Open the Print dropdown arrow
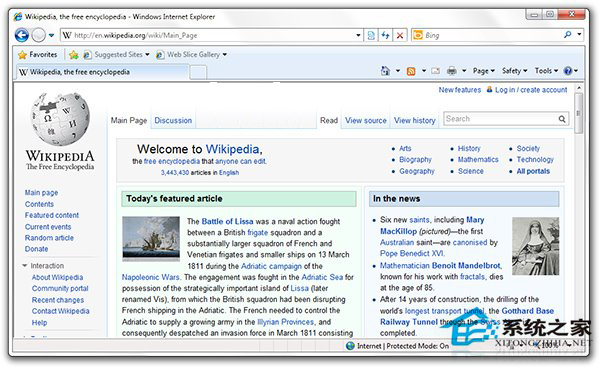This screenshot has height=367, width=600. [464, 71]
